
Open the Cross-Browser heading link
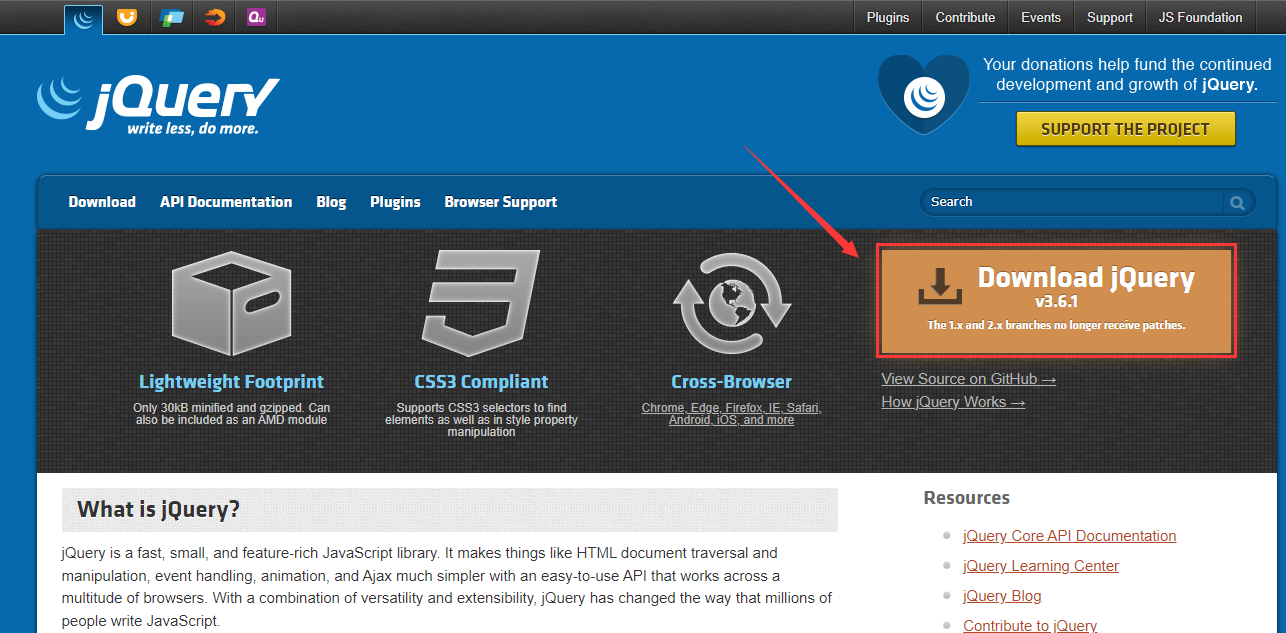tap(731, 382)
